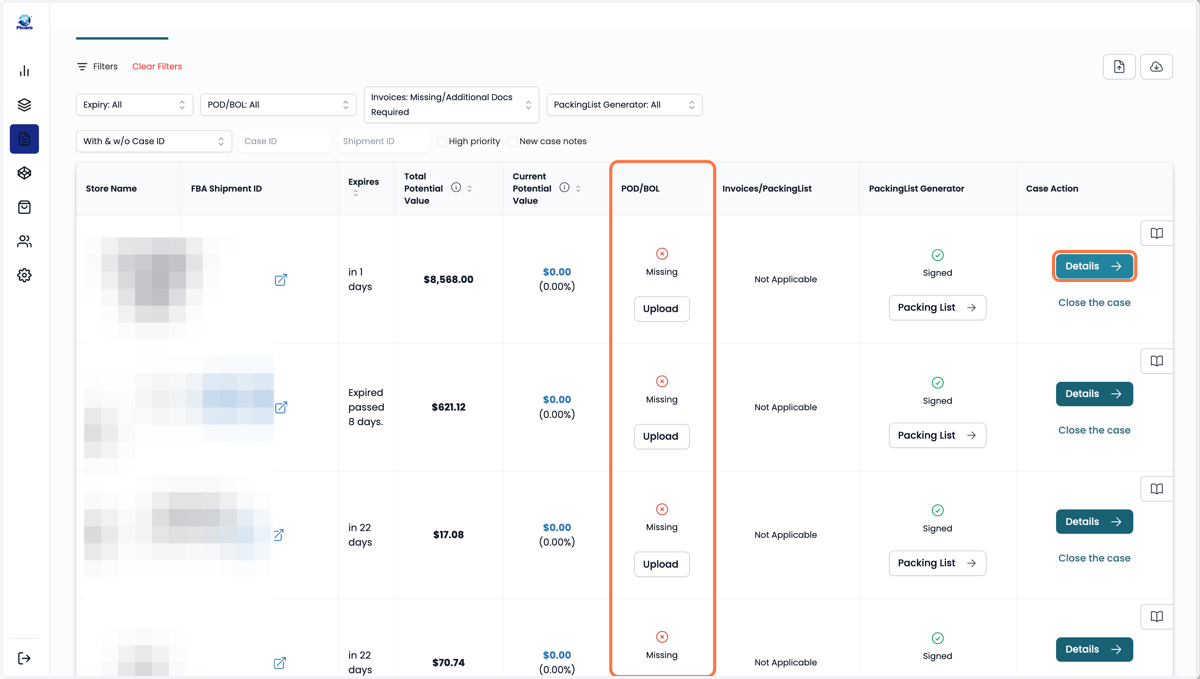
Task: Close the case in $8,568.00 row
Action: tap(1094, 303)
